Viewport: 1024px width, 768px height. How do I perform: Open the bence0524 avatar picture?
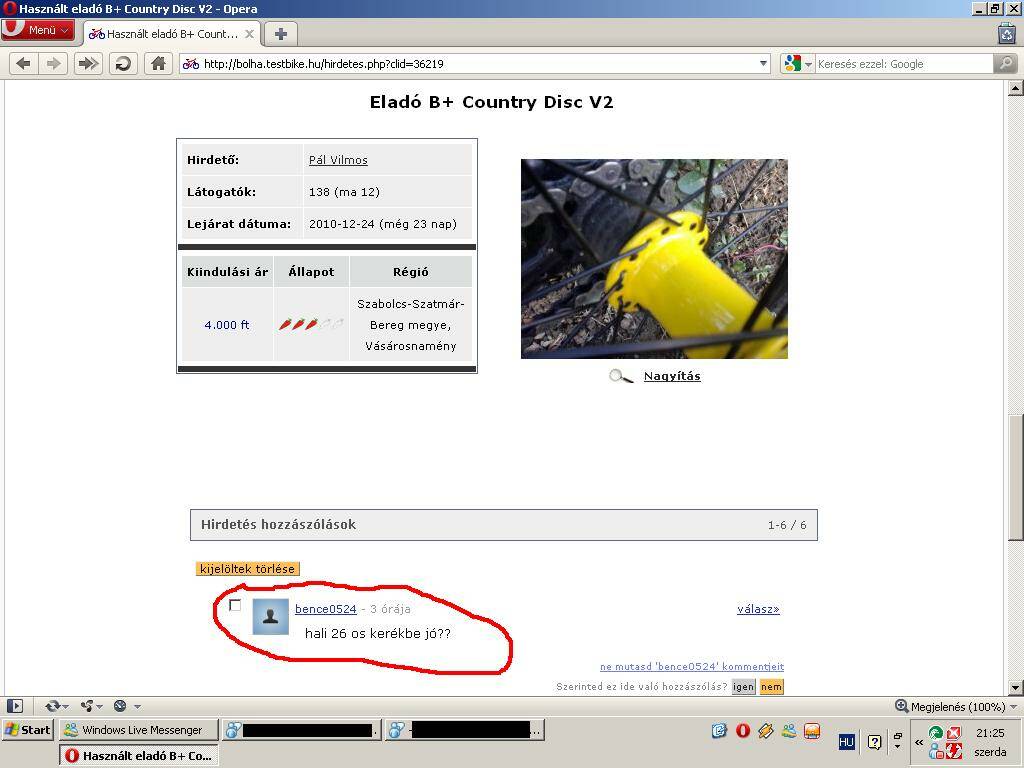pos(270,616)
